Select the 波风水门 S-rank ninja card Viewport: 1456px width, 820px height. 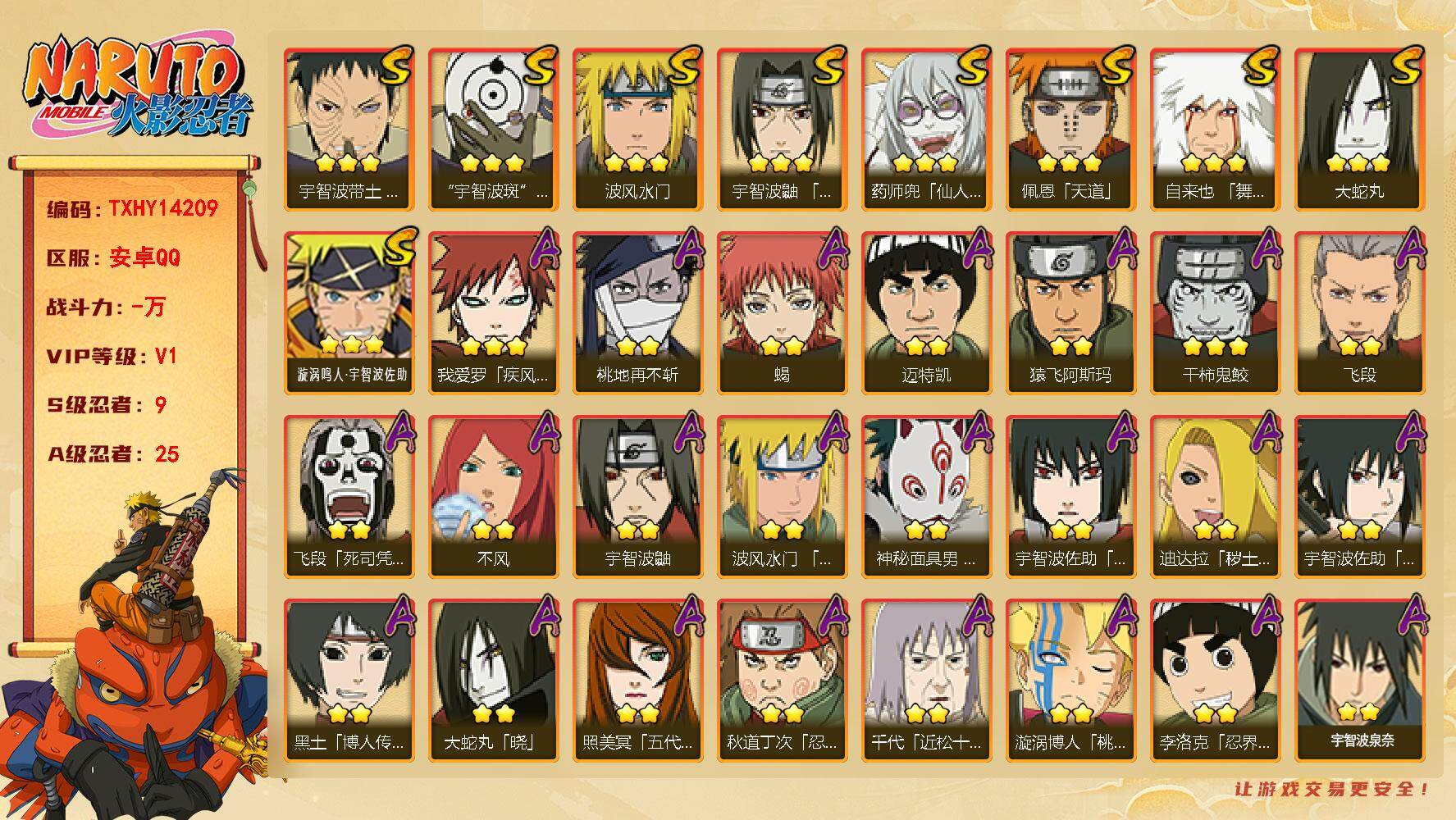tap(637, 130)
